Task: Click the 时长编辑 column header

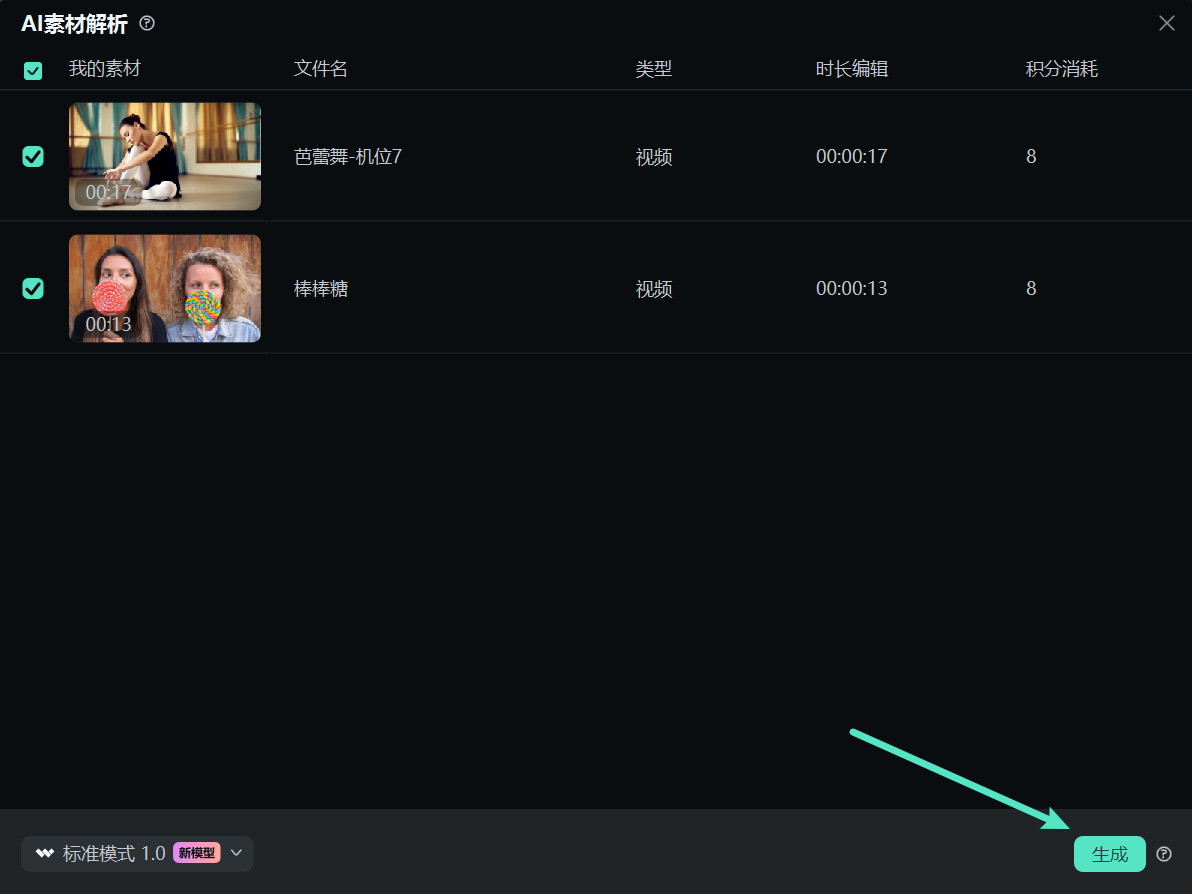Action: pos(852,69)
